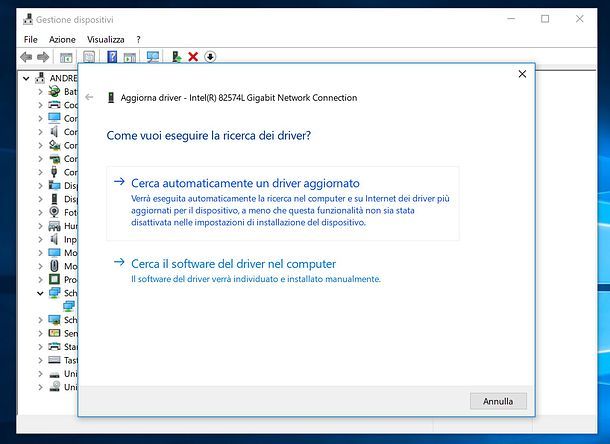Click the dialog title 'Aggiorna driver - Intel(R) 82574L'
The image size is (610, 444).
point(238,98)
